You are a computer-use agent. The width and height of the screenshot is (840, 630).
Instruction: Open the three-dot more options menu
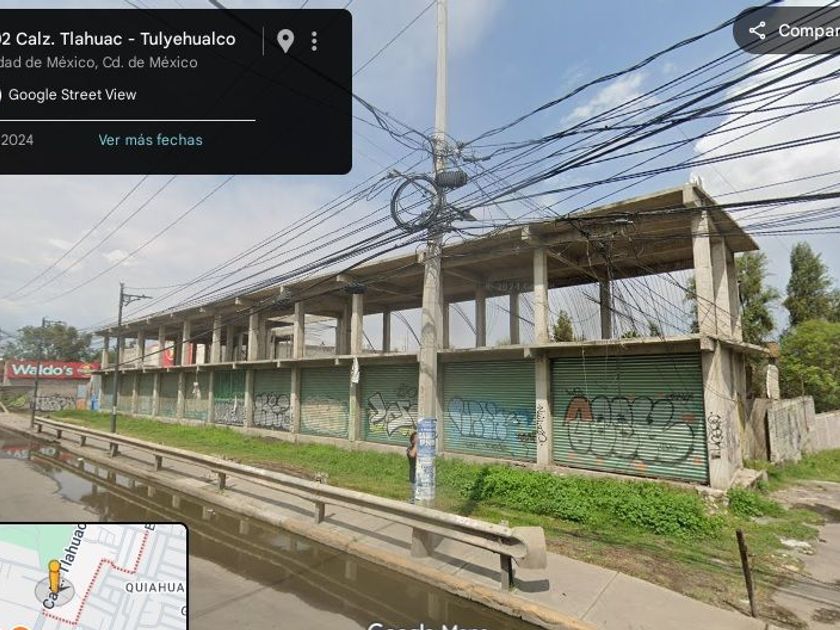(314, 41)
